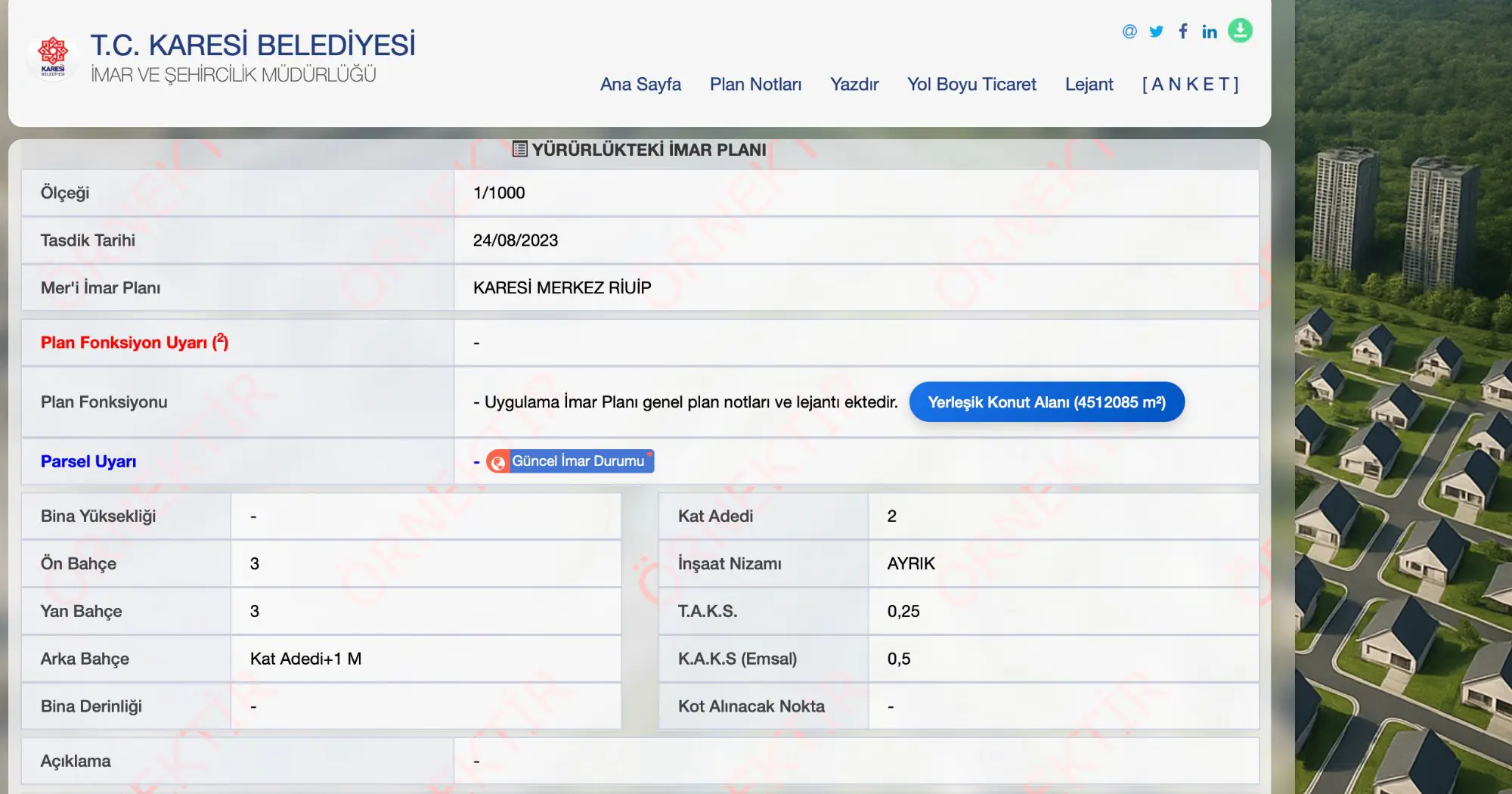This screenshot has height=794, width=1512.
Task: Open the email @ icon
Action: pos(1129,31)
